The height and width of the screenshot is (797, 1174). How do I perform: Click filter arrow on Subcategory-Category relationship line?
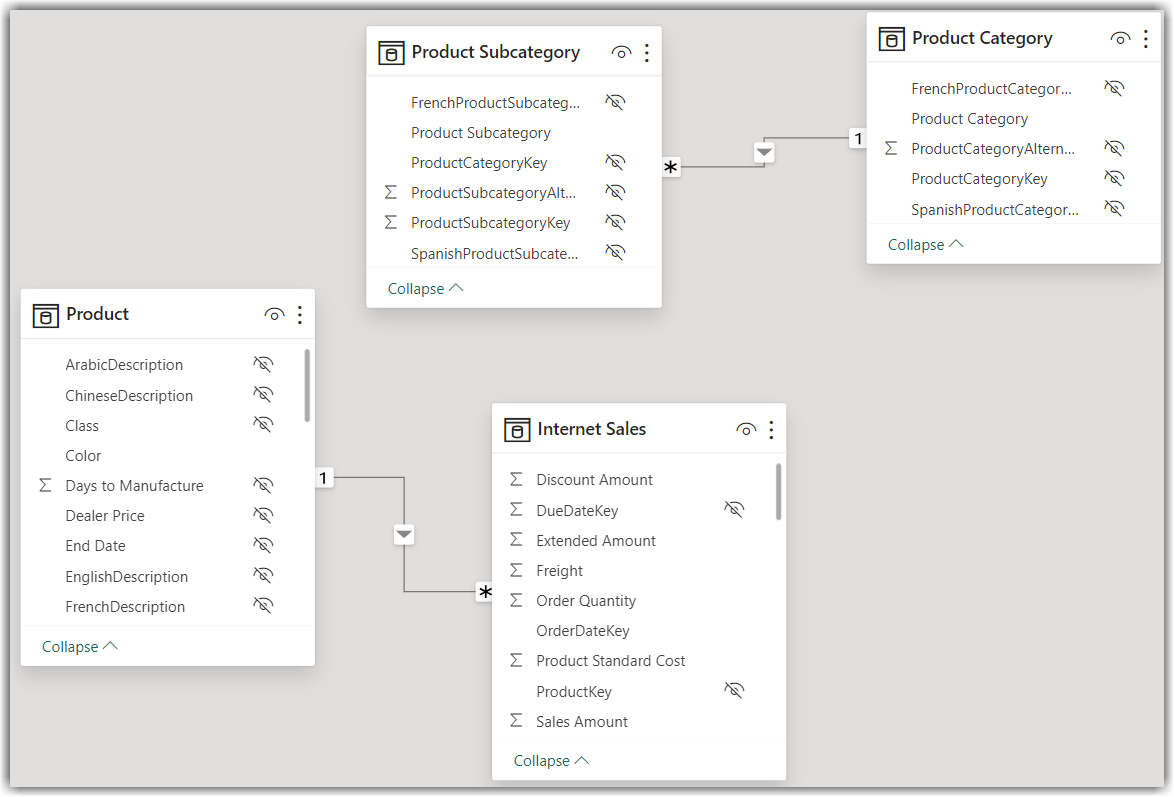[x=764, y=153]
